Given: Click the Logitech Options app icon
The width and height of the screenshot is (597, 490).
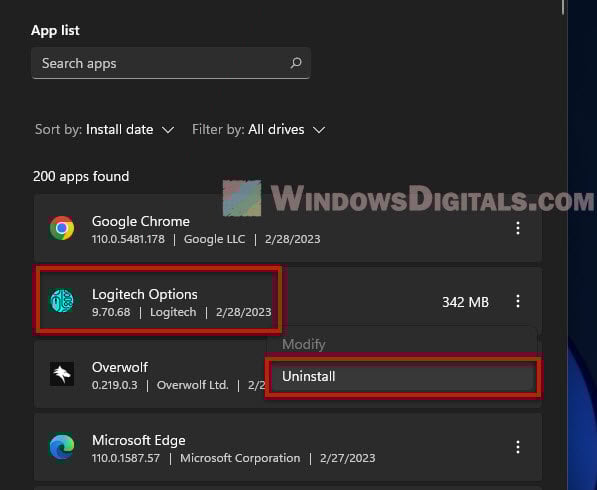Looking at the screenshot, I should click(x=62, y=301).
